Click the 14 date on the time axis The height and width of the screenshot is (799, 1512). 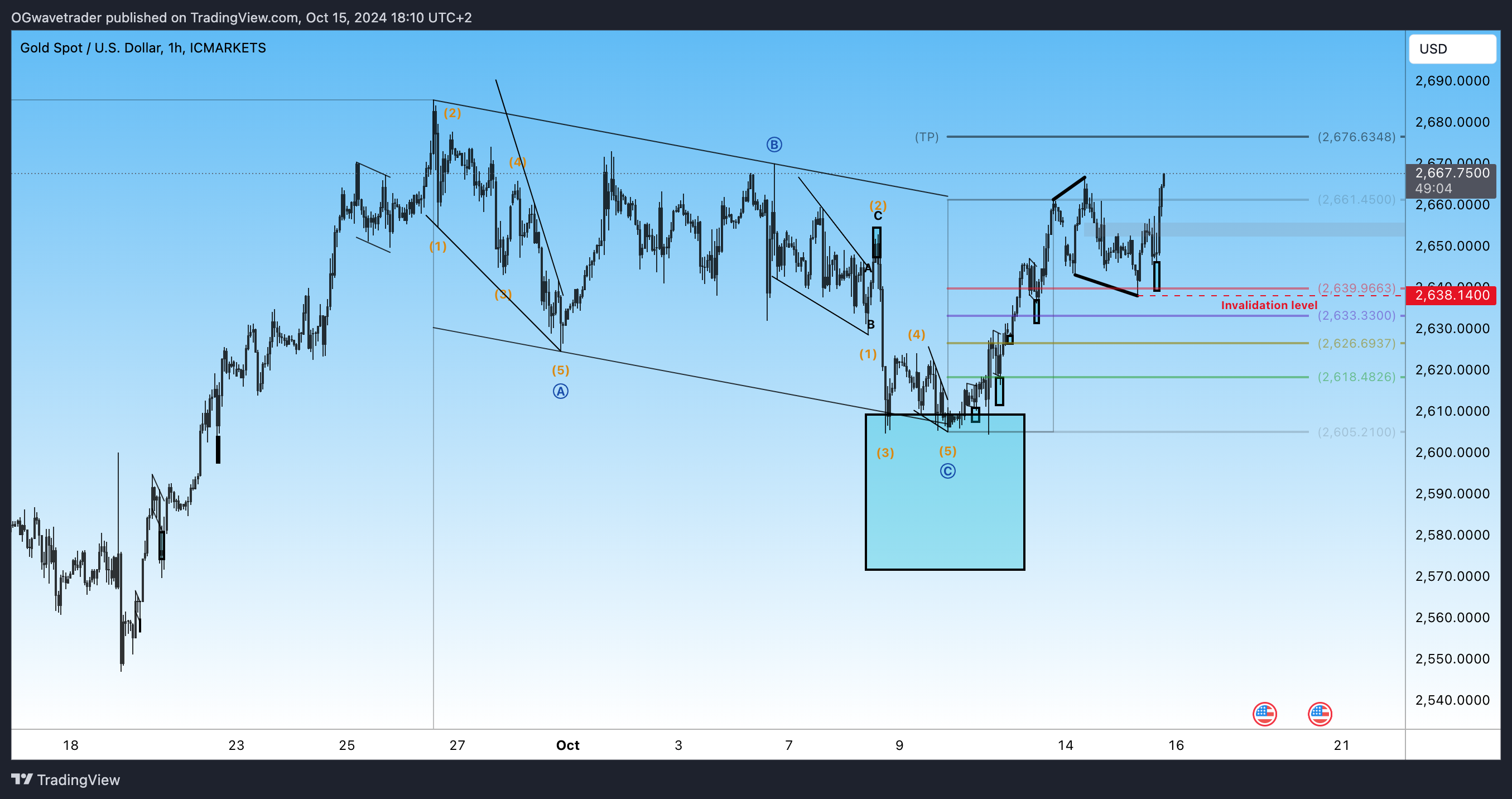click(x=1065, y=745)
